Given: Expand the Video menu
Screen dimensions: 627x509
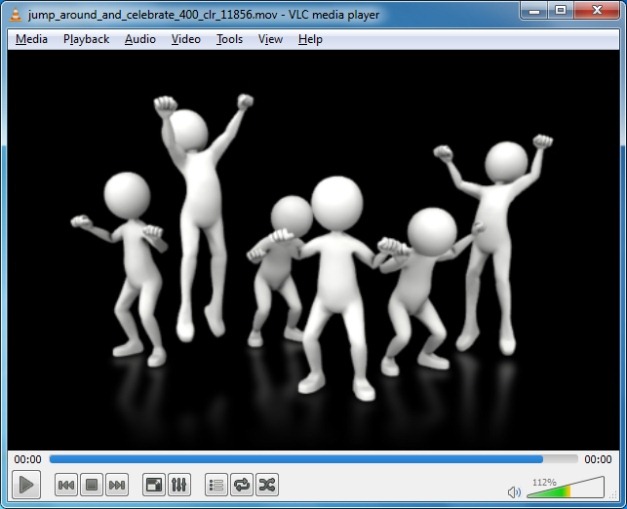Looking at the screenshot, I should 185,39.
